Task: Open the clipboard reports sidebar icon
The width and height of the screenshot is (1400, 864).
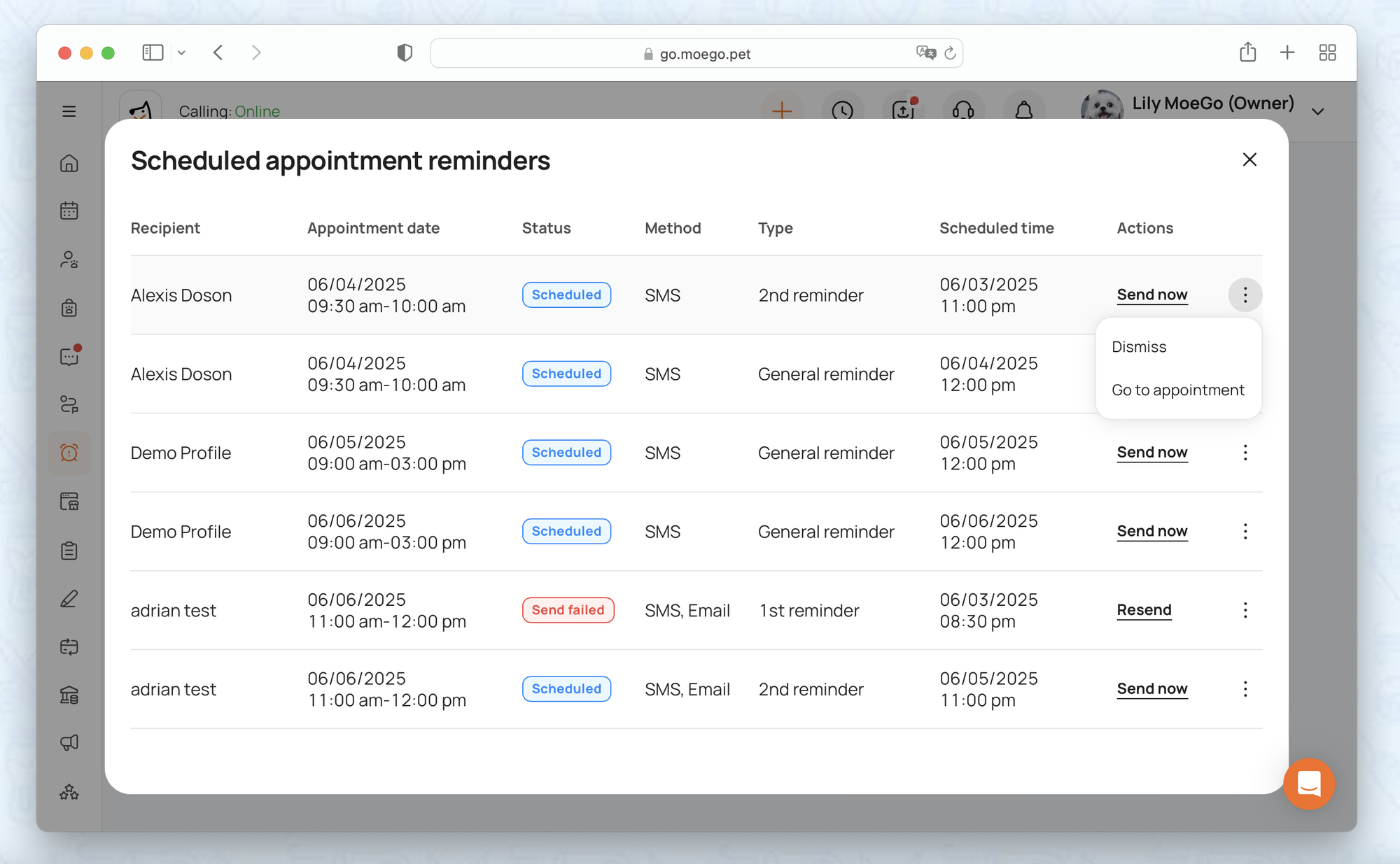Action: [69, 551]
